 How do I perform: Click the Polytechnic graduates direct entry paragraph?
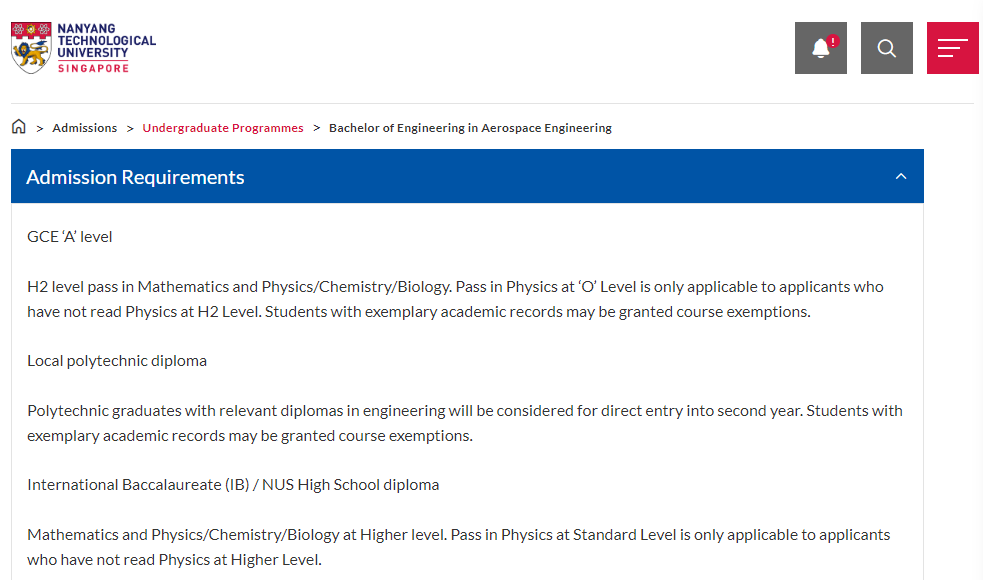pos(465,423)
